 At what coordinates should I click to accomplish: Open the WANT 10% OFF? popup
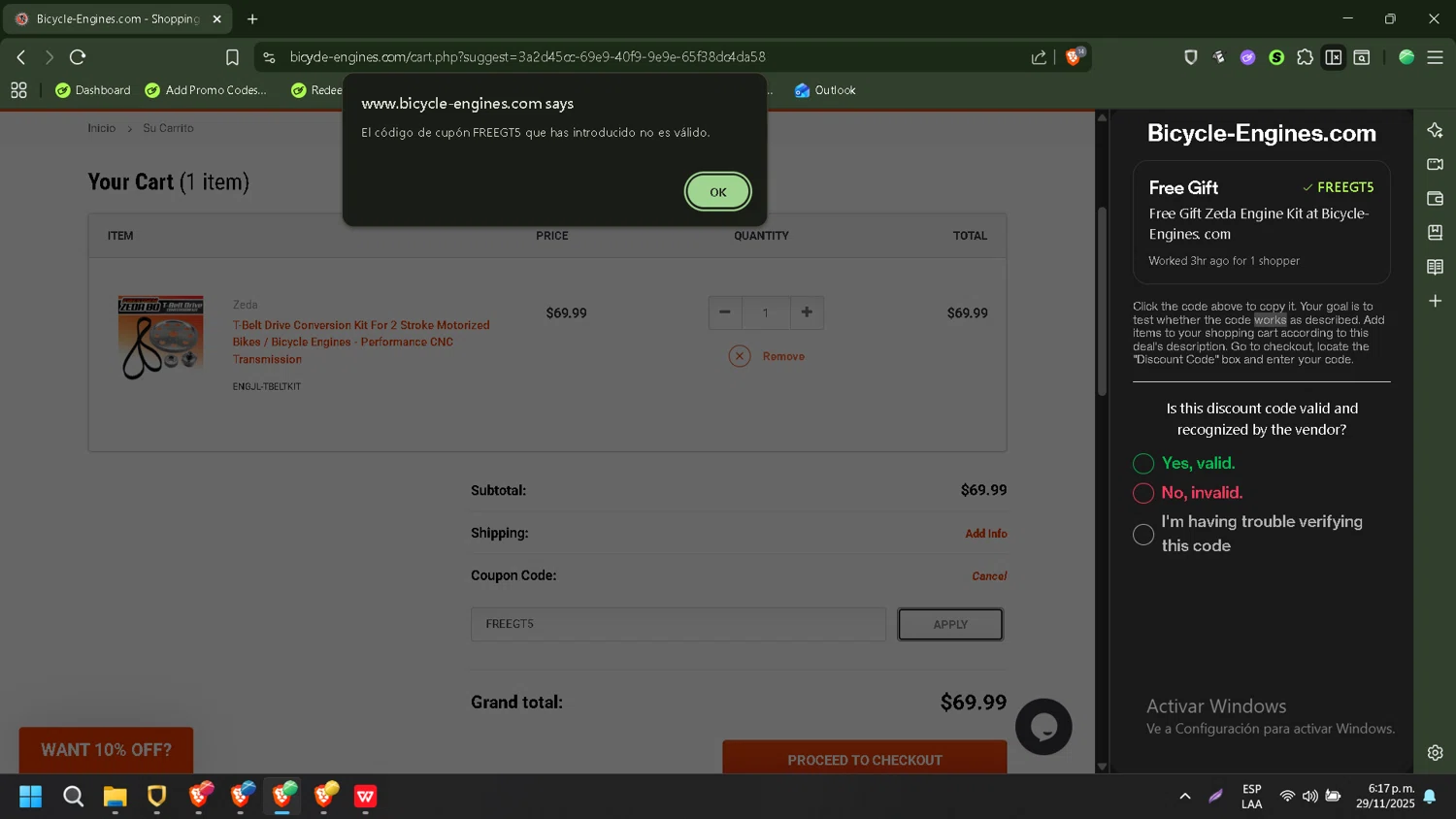pyautogui.click(x=106, y=750)
